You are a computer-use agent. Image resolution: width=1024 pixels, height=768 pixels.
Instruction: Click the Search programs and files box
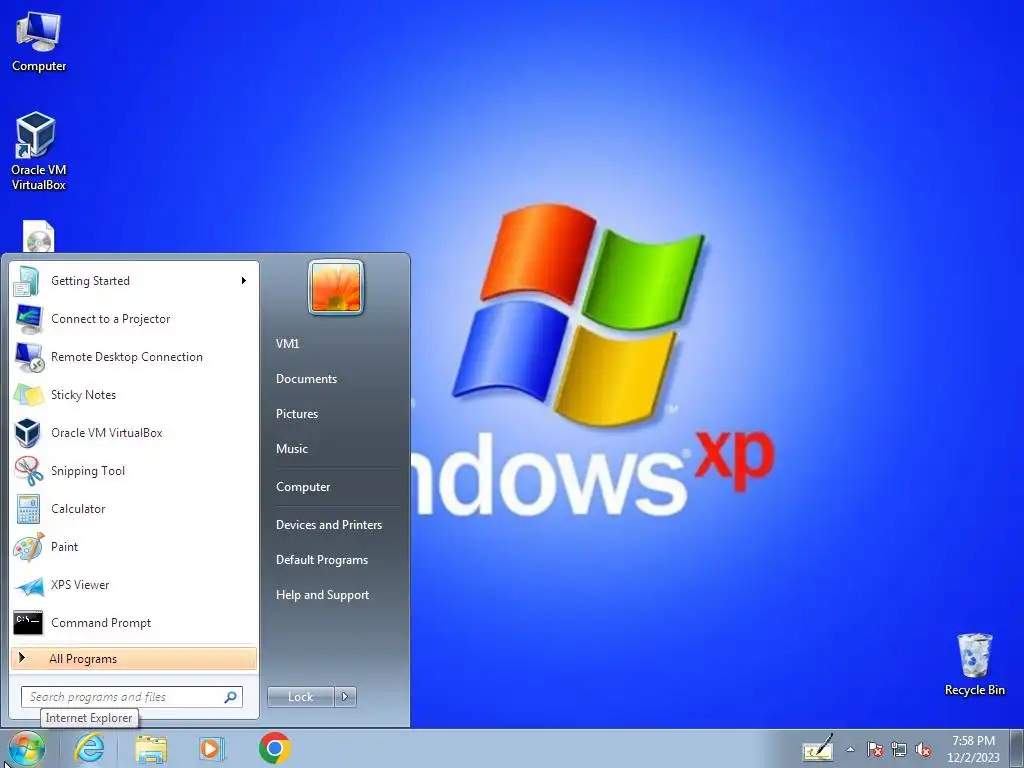pyautogui.click(x=132, y=697)
